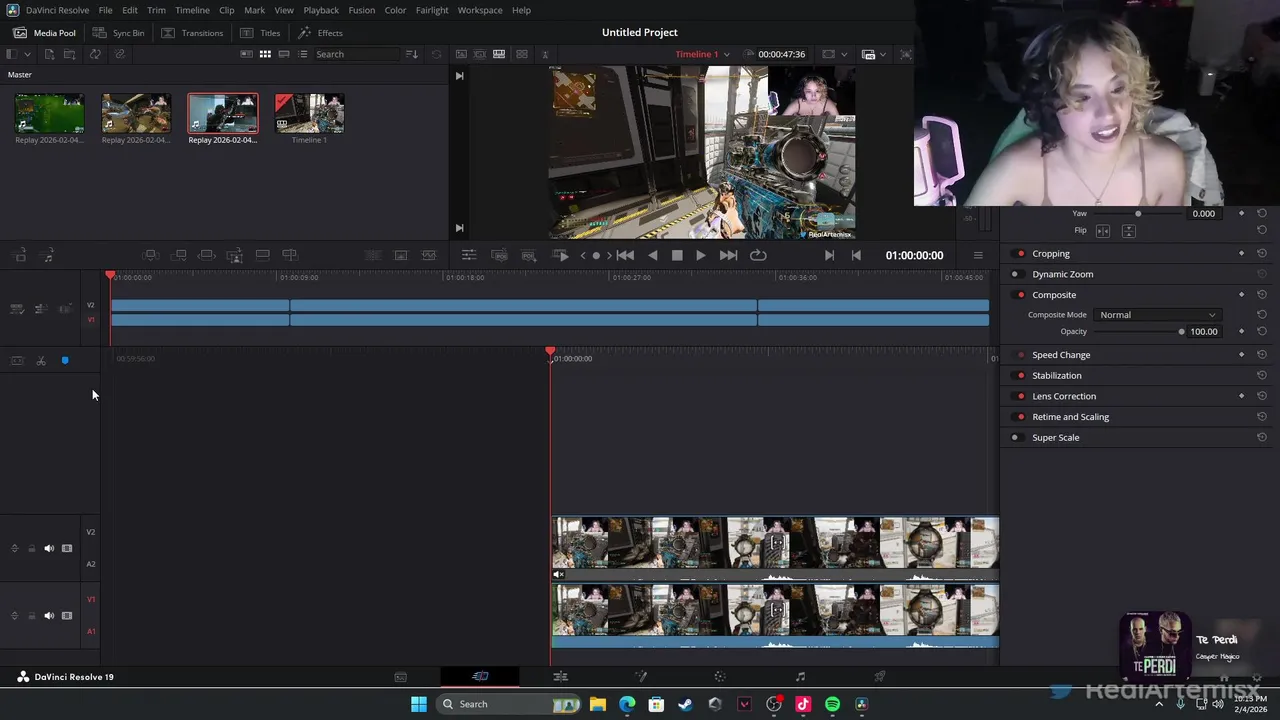Click the Flip vertical icon
The image size is (1280, 720).
click(x=1128, y=231)
